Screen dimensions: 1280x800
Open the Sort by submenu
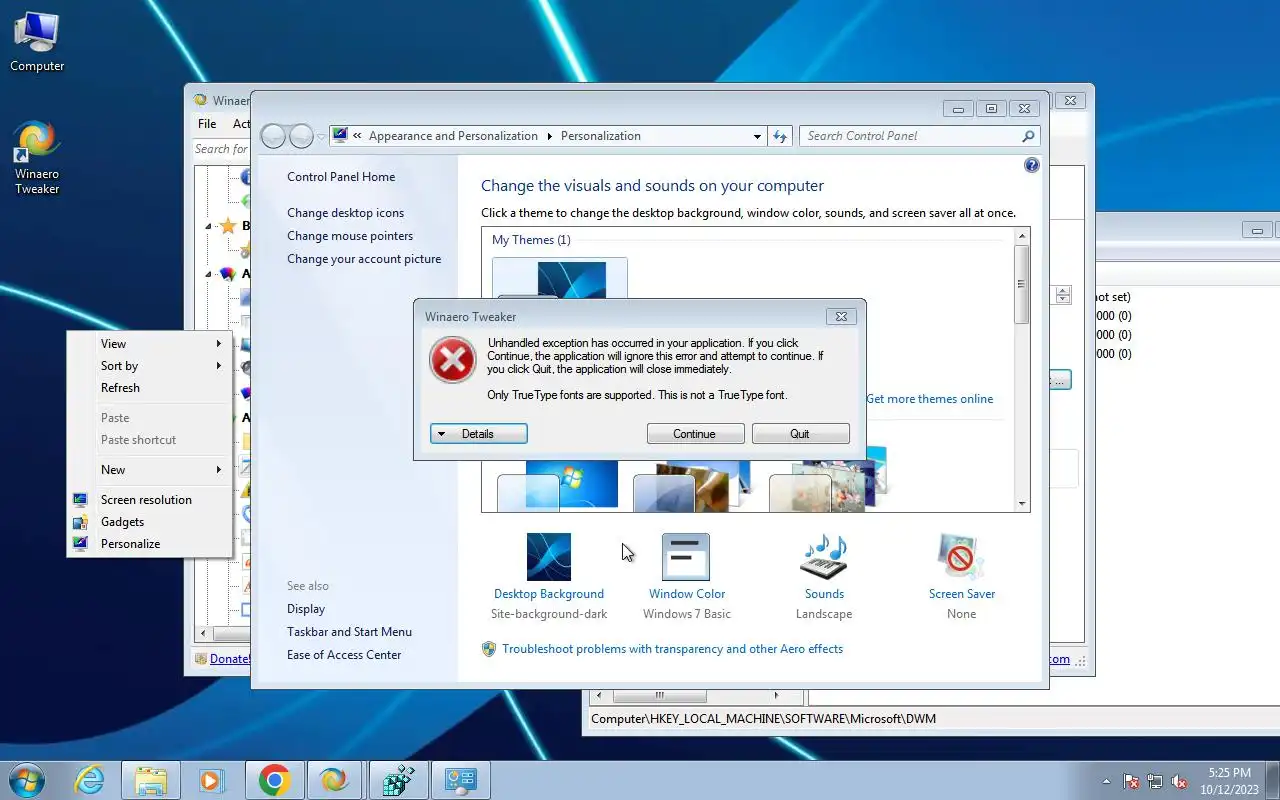[x=149, y=366]
